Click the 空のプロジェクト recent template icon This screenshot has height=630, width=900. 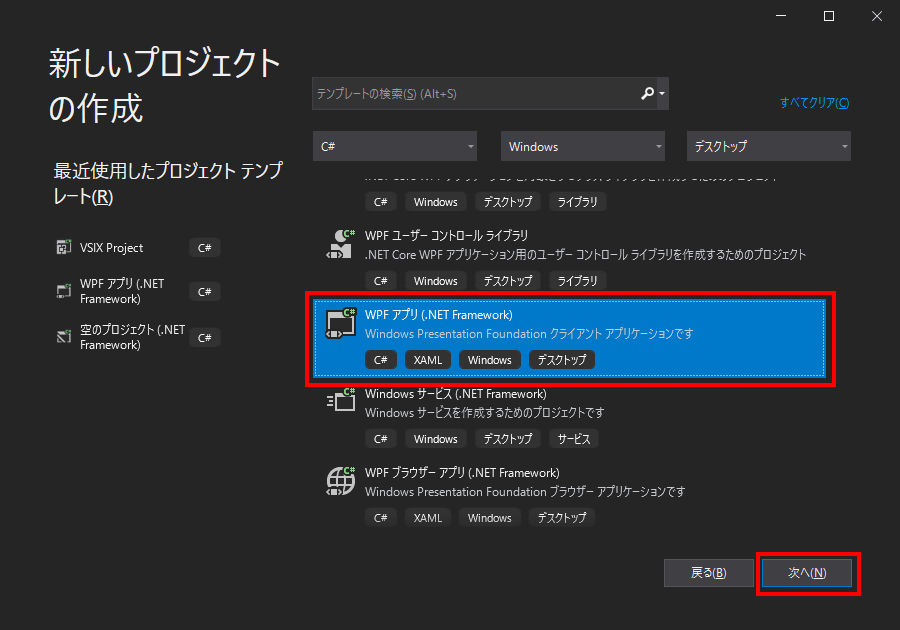(x=64, y=337)
